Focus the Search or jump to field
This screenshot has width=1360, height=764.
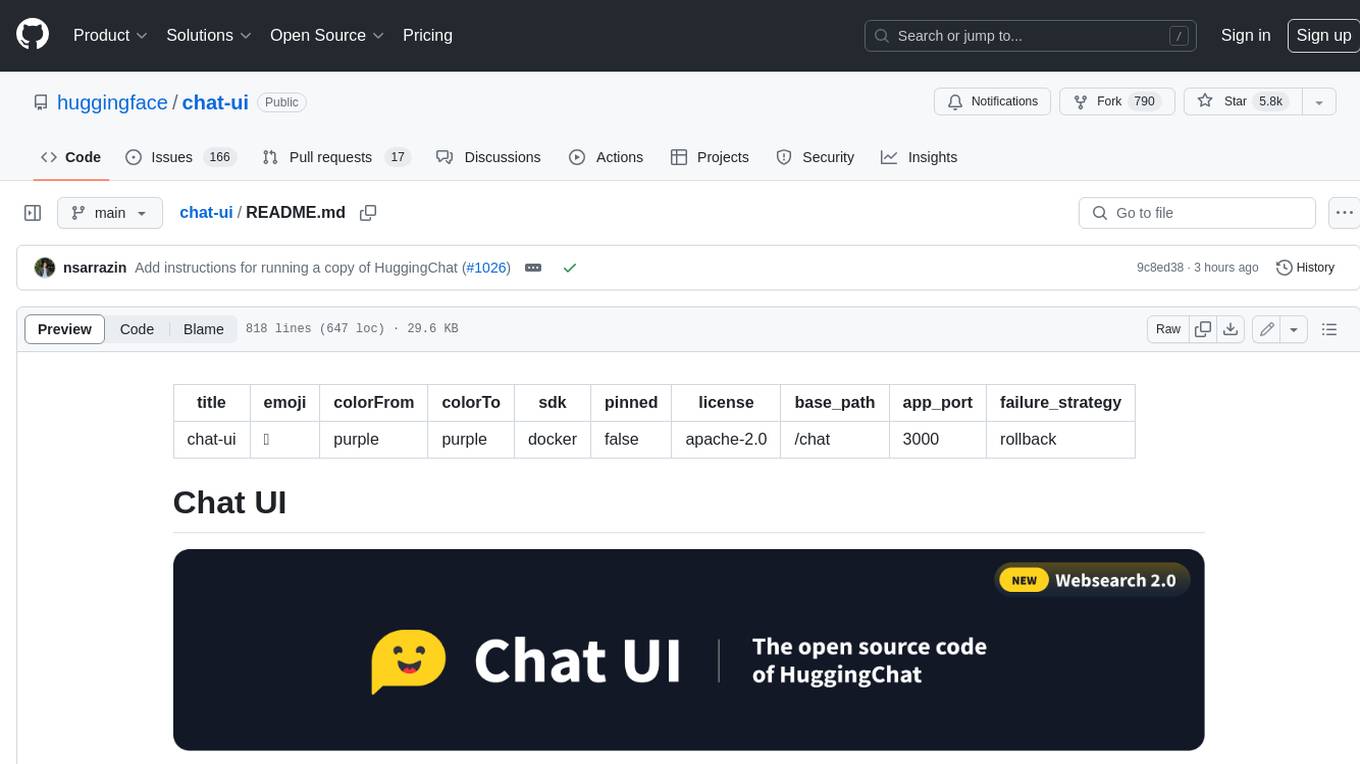point(1030,35)
